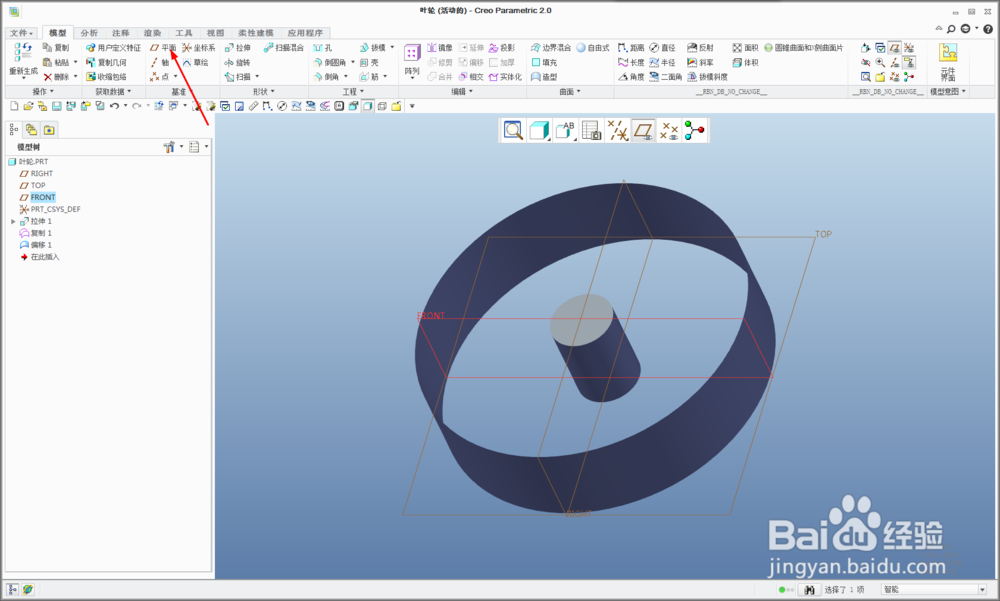Toggle datum point display in view toolbar
The height and width of the screenshot is (601, 1000).
click(669, 131)
